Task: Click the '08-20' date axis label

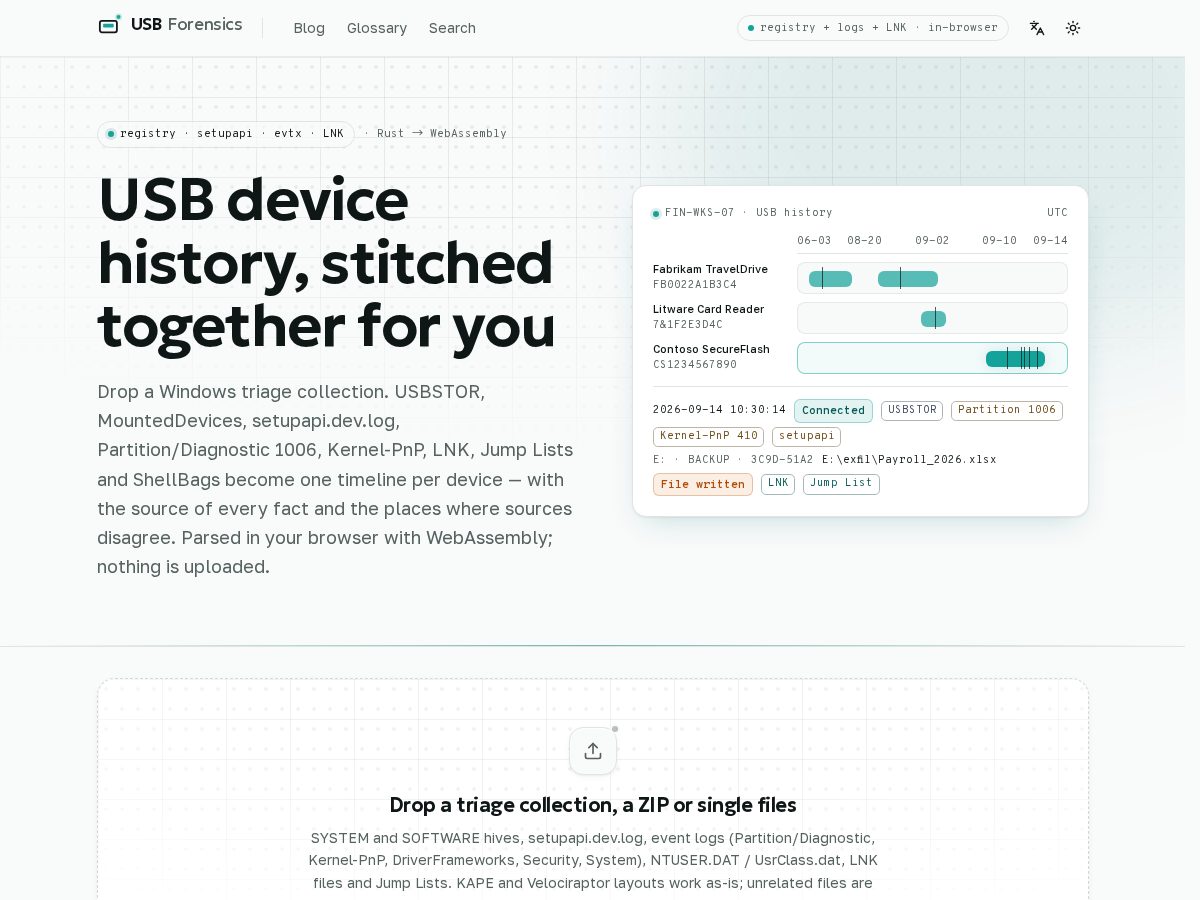Action: coord(864,241)
